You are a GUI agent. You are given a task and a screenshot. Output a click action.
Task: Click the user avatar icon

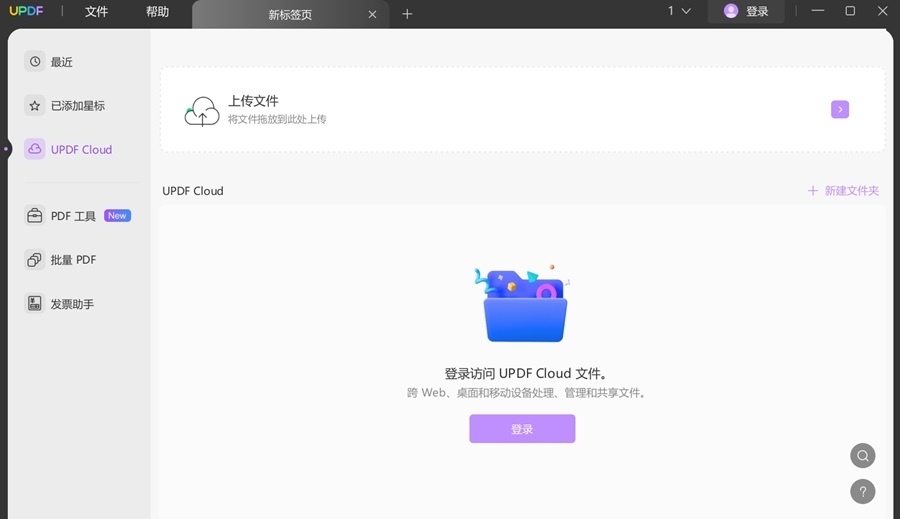coord(731,11)
